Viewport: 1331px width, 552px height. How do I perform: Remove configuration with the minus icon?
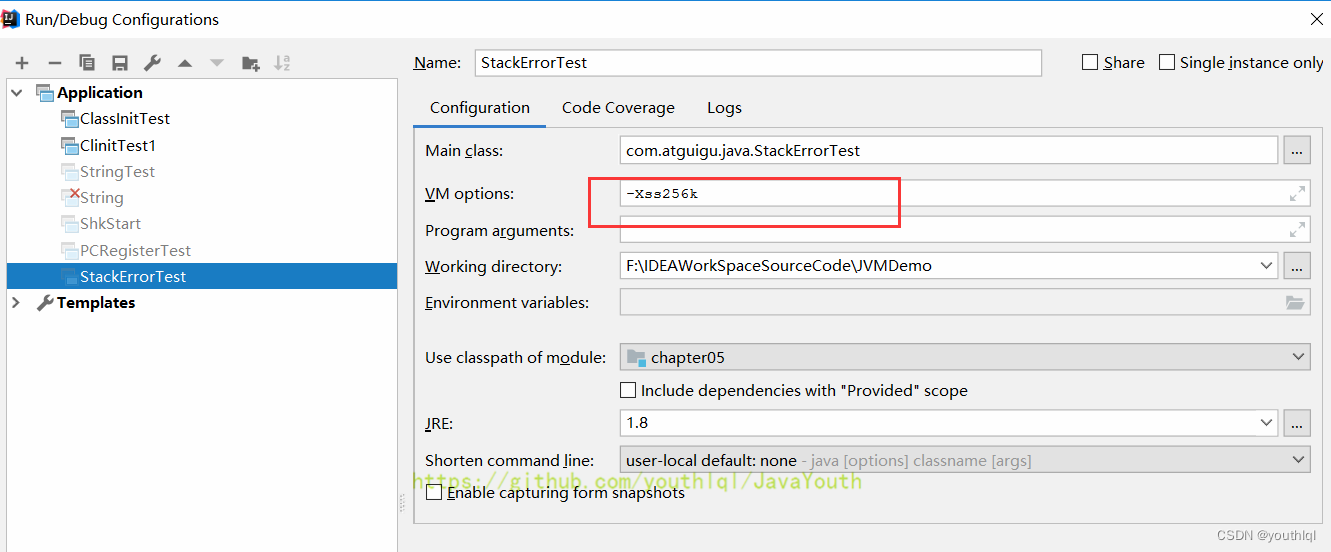tap(55, 63)
